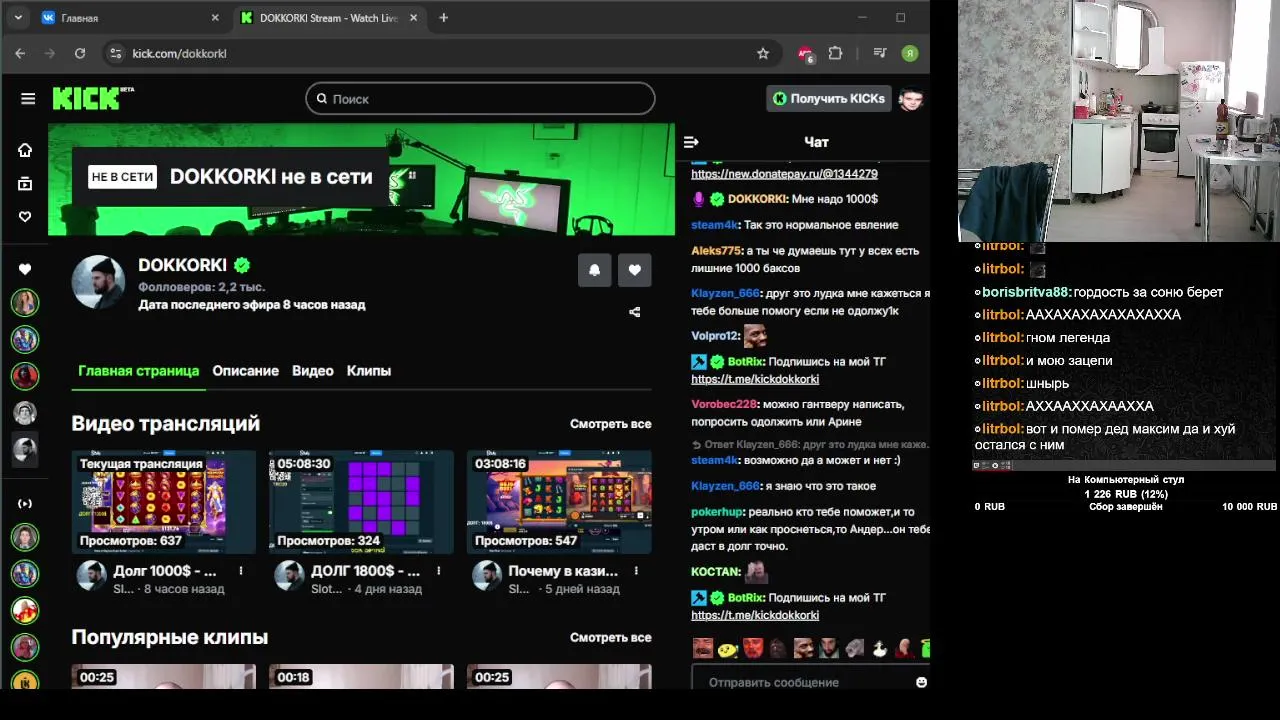Click username pokerhup in chat
This screenshot has width=1280, height=720.
click(717, 512)
